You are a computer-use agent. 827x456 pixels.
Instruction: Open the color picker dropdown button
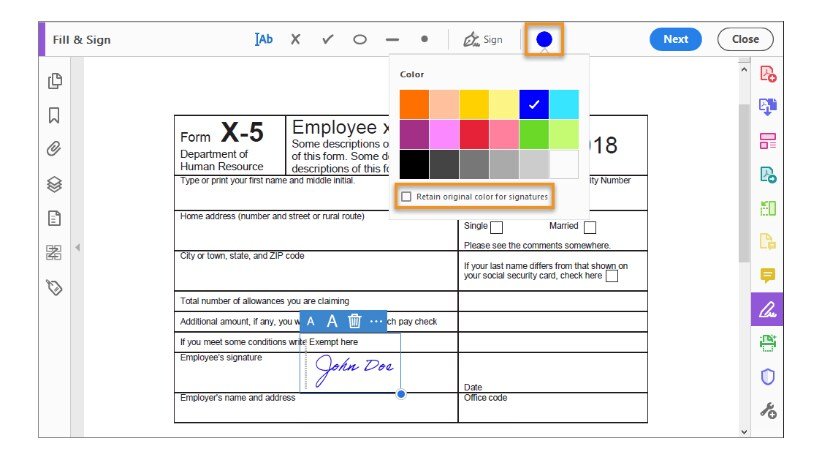pos(544,40)
